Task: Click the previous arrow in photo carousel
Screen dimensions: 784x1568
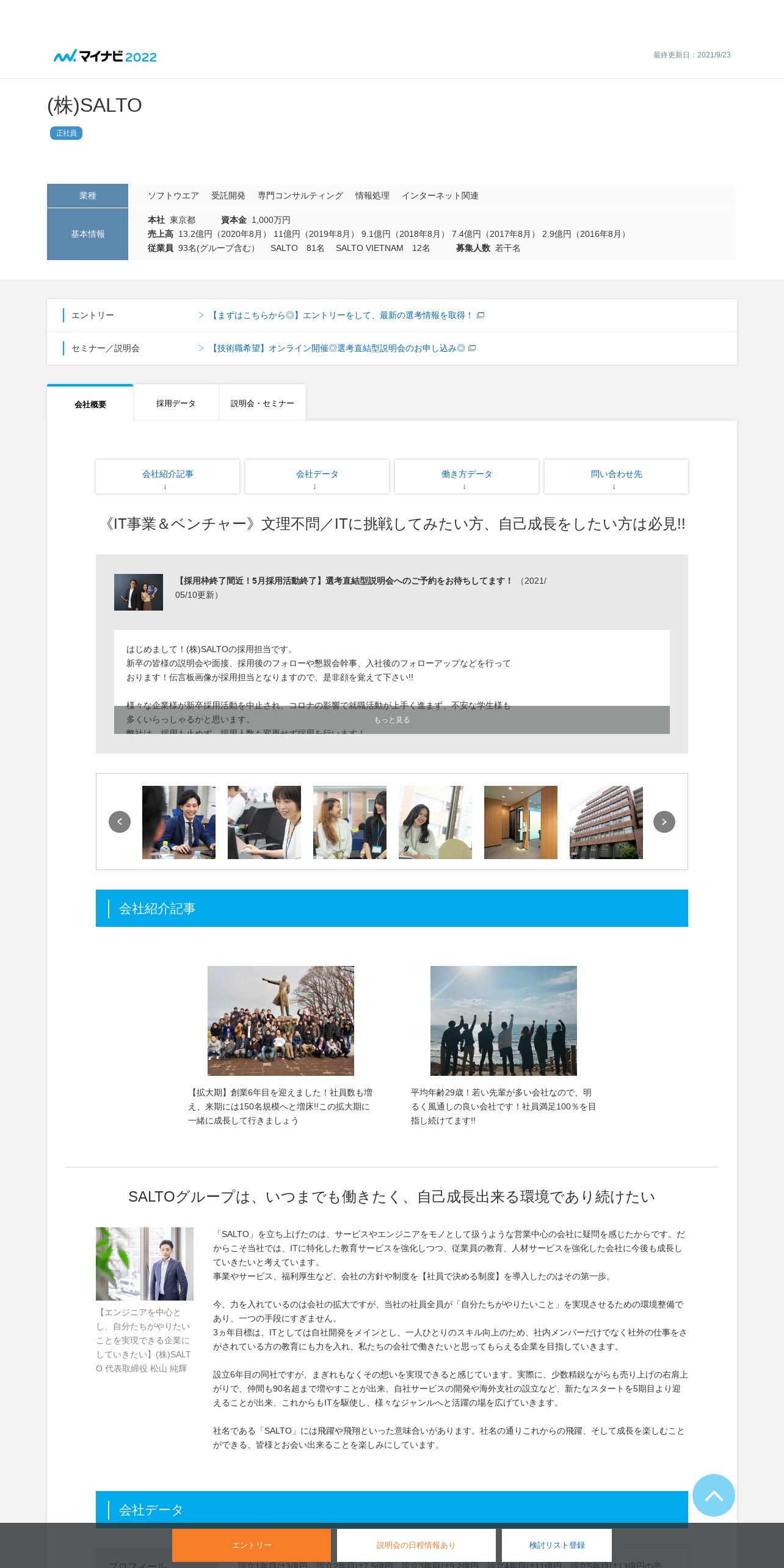Action: click(x=120, y=822)
